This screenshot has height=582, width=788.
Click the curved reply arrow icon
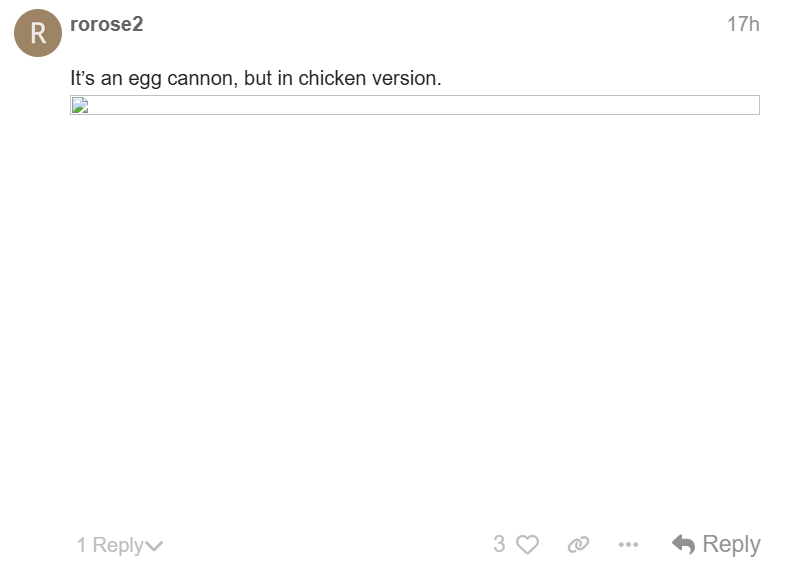(x=684, y=544)
